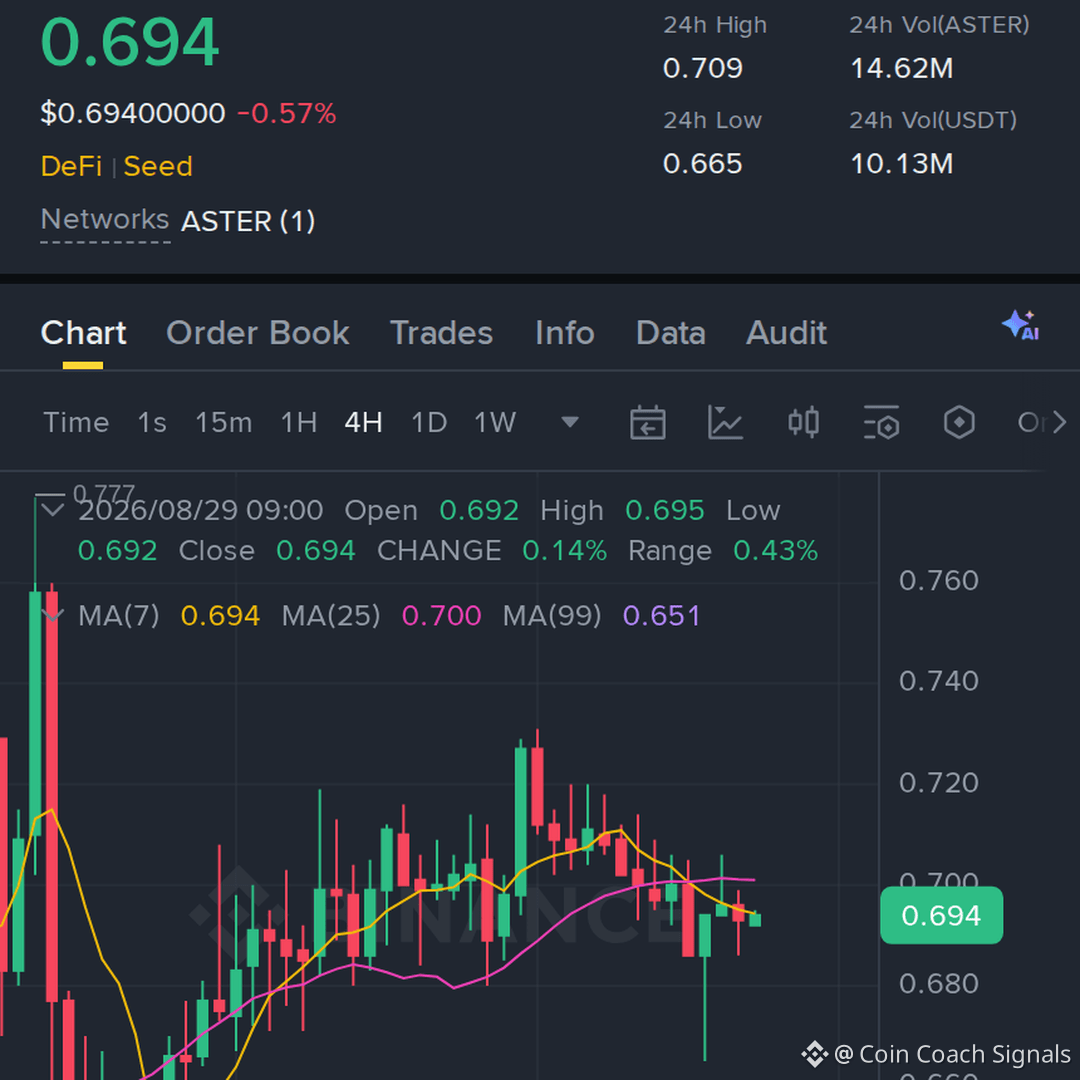1080x1080 pixels.
Task: Click the 0.740 price axis label
Action: pyautogui.click(x=939, y=681)
